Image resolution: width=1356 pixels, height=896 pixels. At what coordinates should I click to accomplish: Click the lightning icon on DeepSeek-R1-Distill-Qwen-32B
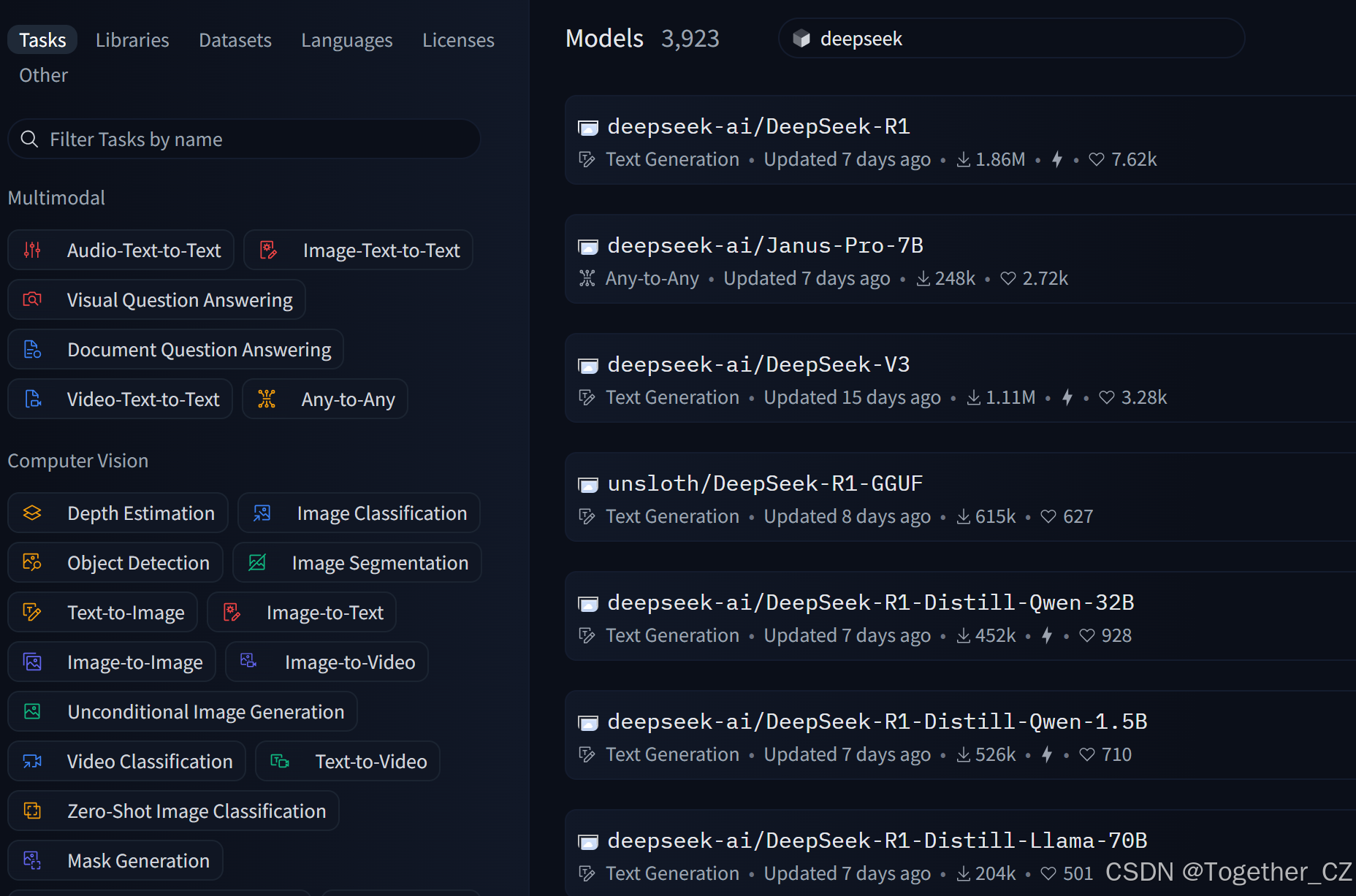coord(1047,635)
